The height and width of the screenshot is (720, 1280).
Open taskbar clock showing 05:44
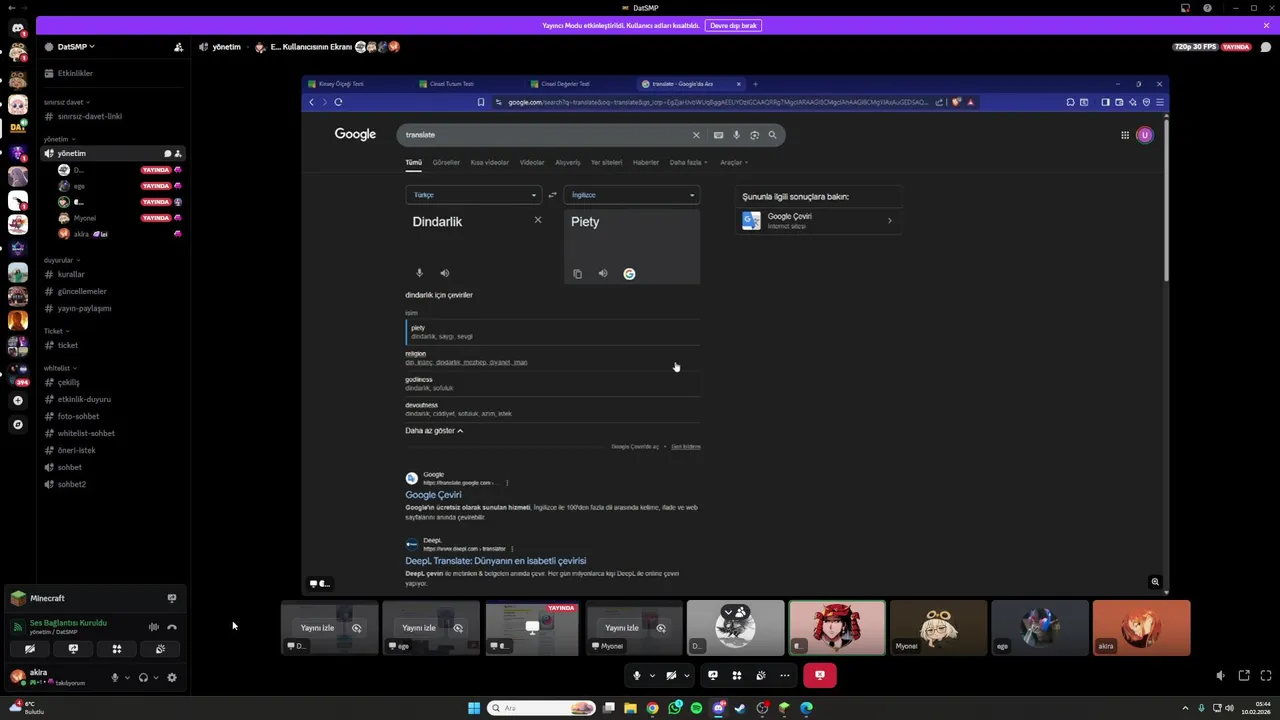point(1257,708)
